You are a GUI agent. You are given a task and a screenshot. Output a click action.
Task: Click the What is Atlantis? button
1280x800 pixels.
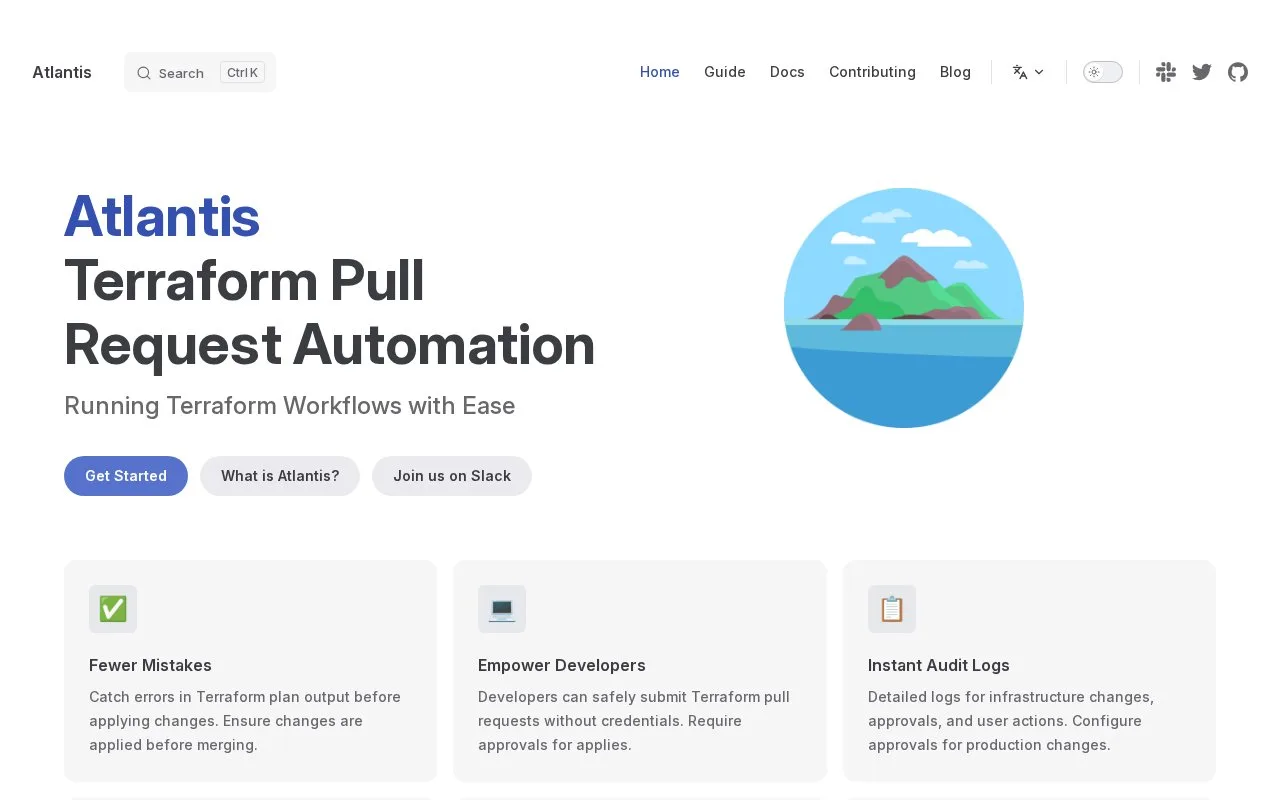[280, 476]
